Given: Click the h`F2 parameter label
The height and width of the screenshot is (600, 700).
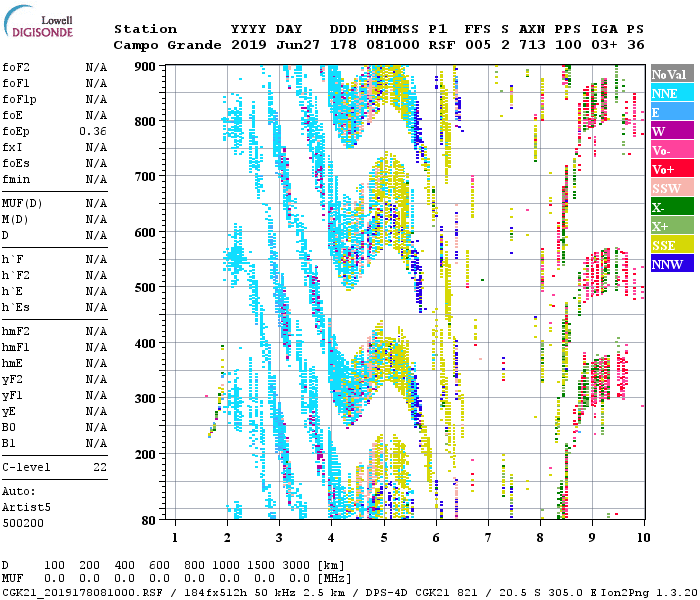Looking at the screenshot, I should (x=16, y=275).
